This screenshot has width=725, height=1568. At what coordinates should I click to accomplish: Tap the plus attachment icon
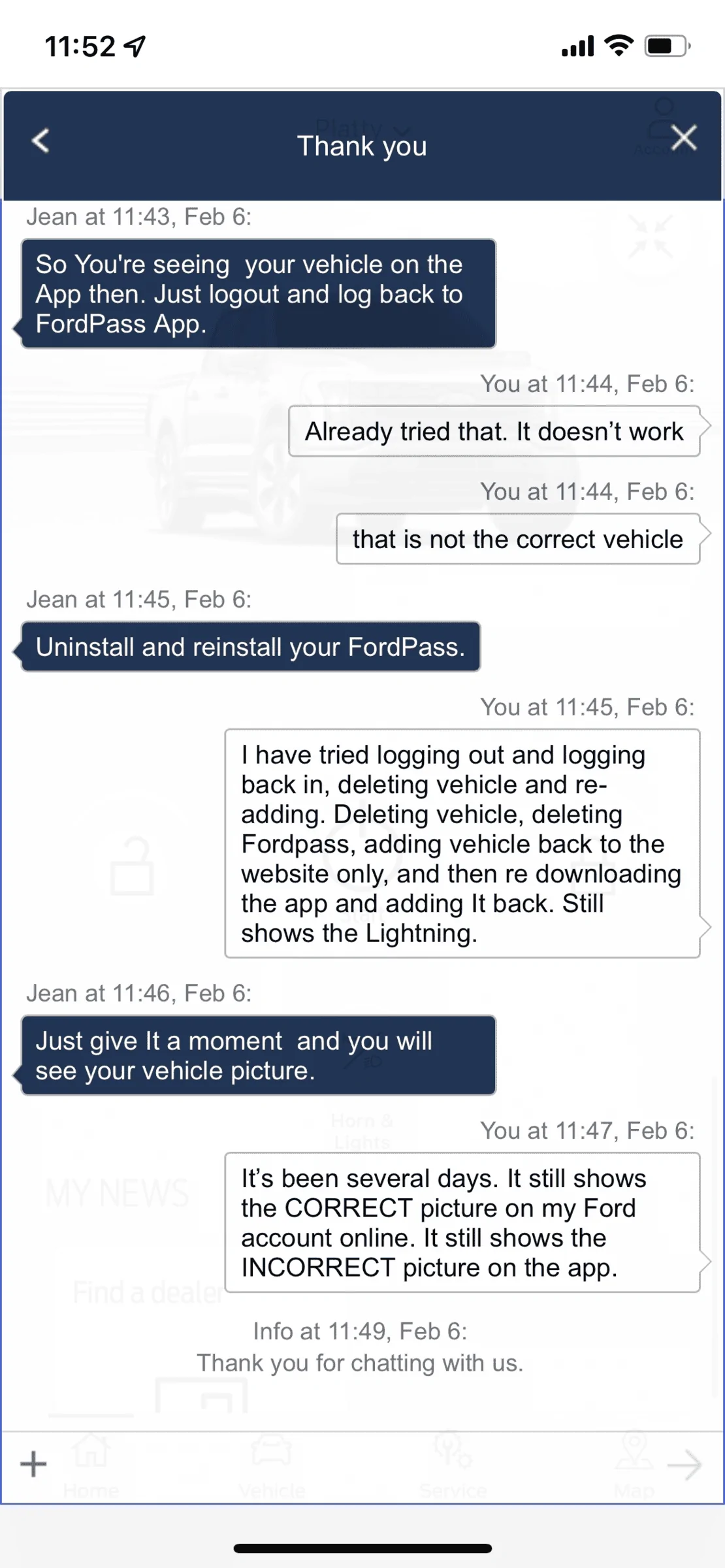pos(33,1464)
